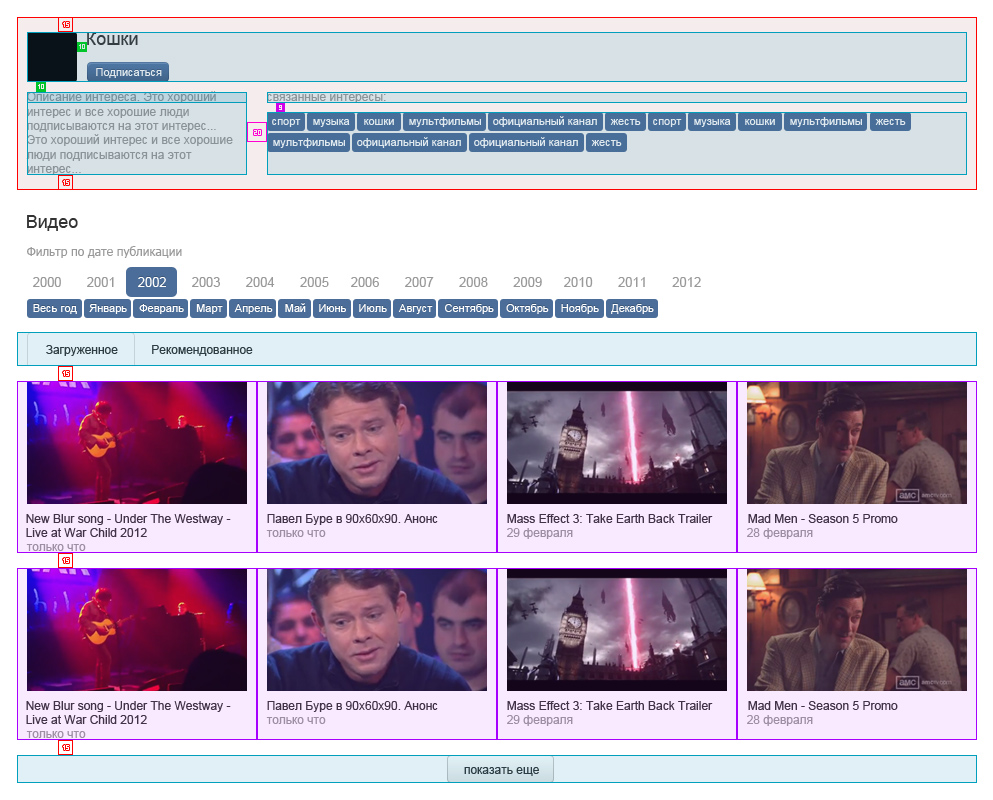The image size is (993, 800).
Task: Select year 2012 filter
Action: (x=686, y=282)
